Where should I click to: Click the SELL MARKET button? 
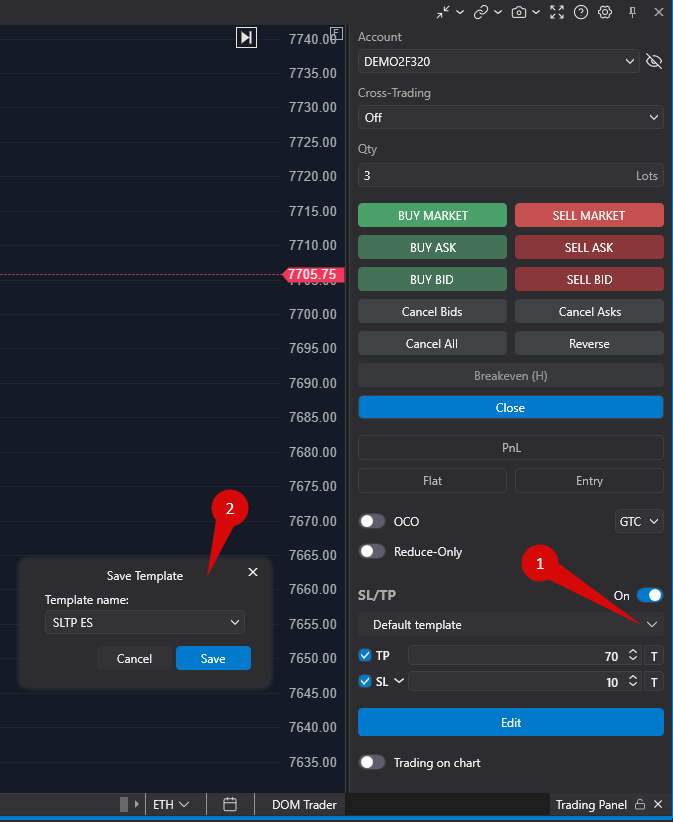click(x=589, y=215)
